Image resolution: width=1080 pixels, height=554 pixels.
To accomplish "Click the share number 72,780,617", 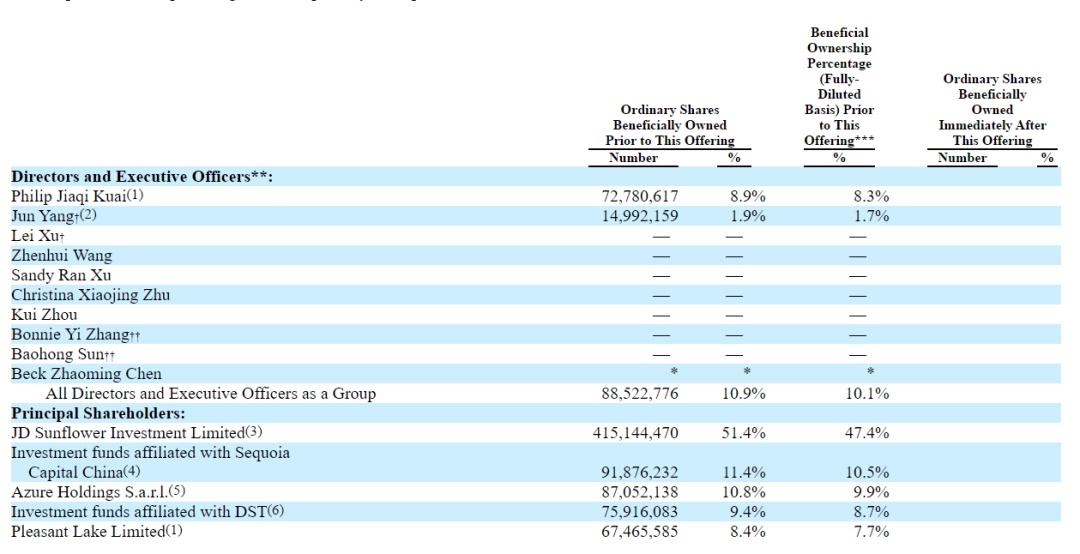I will (640, 196).
